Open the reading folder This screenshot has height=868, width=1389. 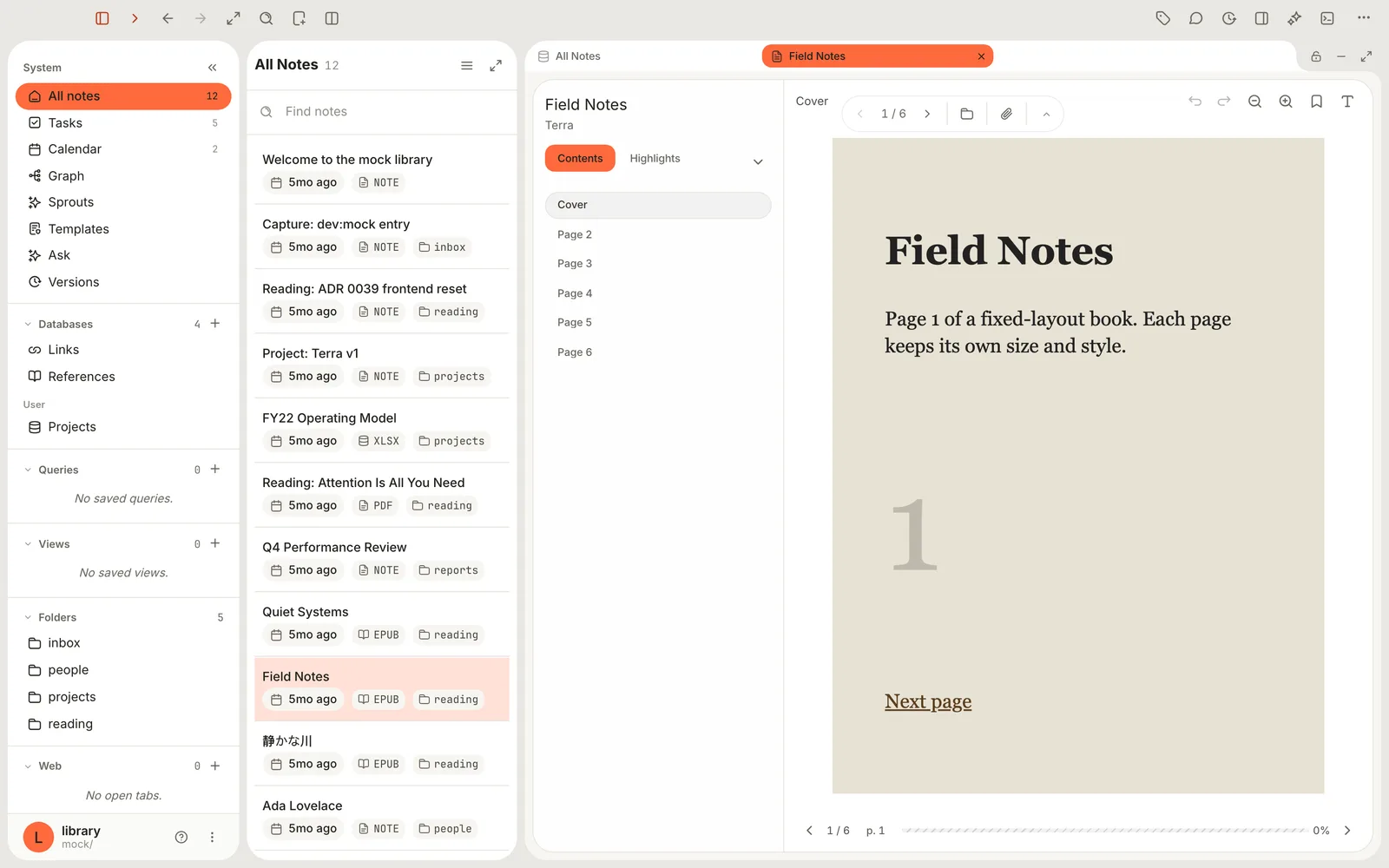pos(70,724)
